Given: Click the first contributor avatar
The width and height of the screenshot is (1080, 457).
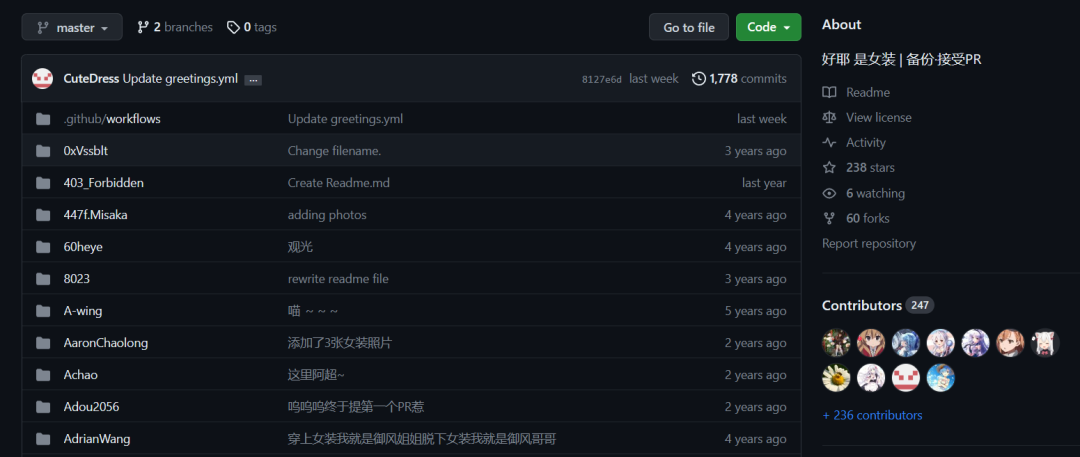Looking at the screenshot, I should coord(836,343).
